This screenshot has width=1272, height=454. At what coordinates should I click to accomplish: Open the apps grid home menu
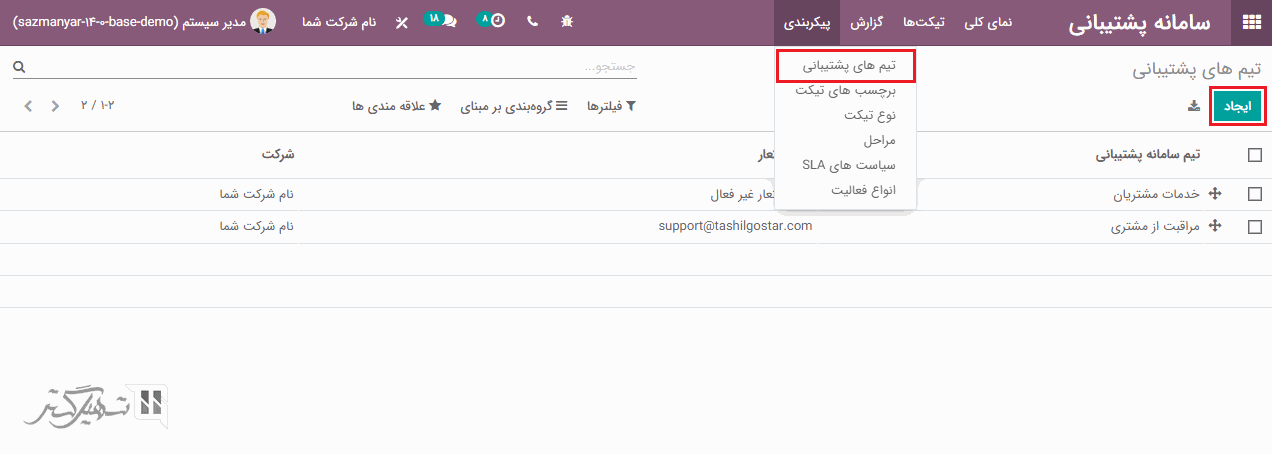point(1251,23)
